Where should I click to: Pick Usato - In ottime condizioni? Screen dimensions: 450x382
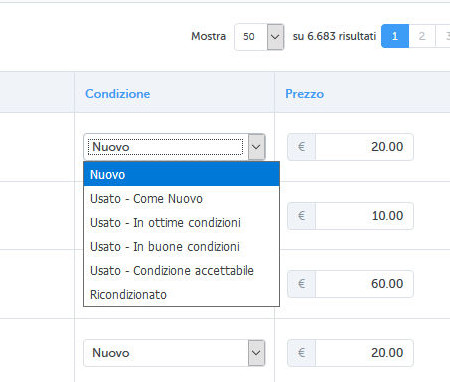(x=181, y=223)
